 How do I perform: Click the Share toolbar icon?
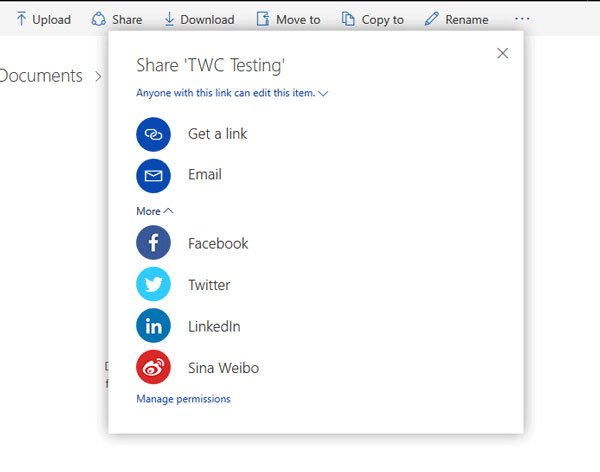(98, 19)
